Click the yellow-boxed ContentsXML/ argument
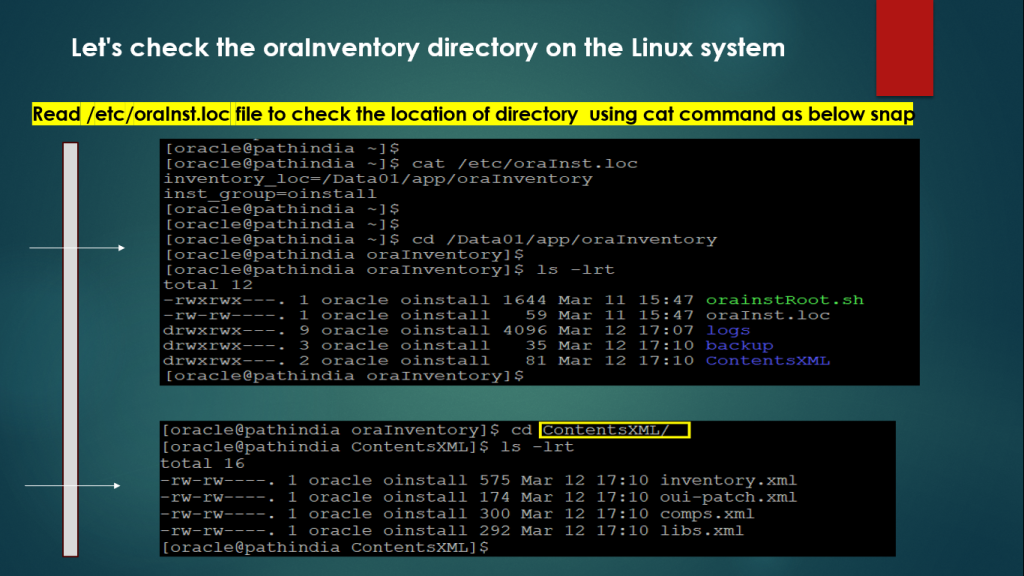 tap(615, 430)
